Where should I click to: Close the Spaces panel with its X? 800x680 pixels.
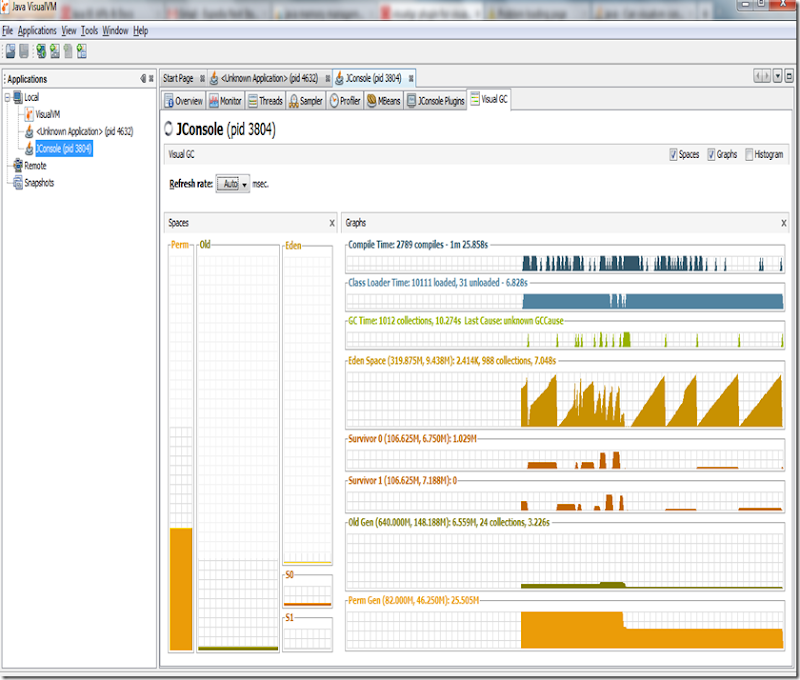point(332,224)
